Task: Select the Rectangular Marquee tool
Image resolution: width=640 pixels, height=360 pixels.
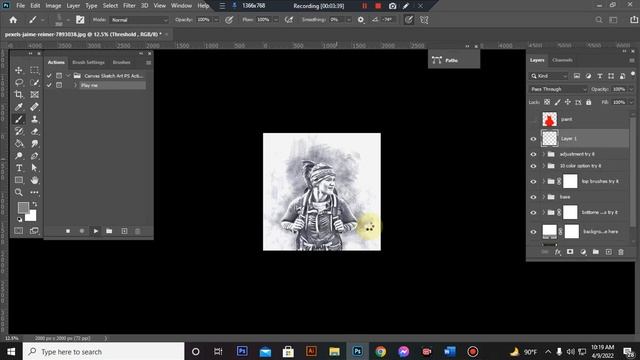Action: tap(34, 70)
